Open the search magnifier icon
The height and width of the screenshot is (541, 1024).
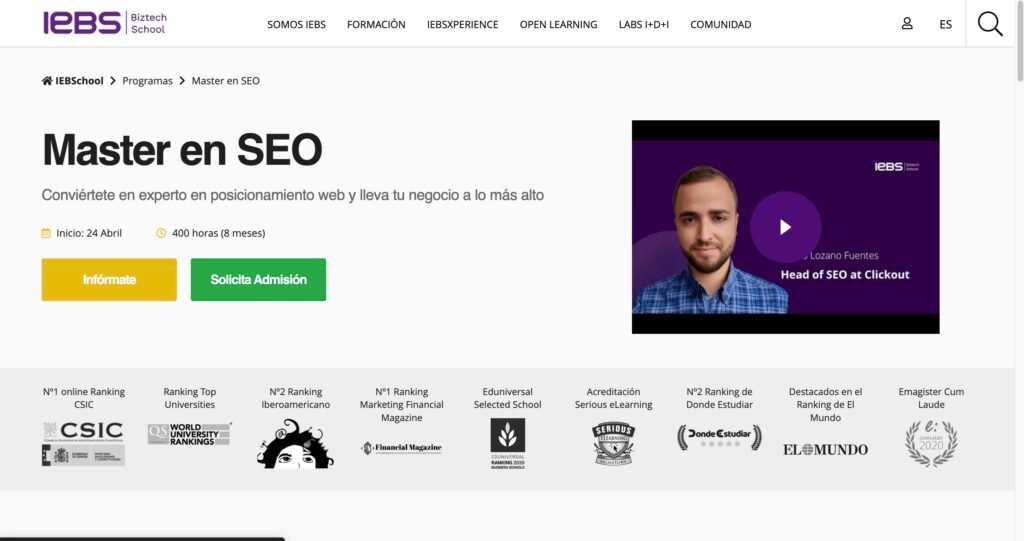(990, 24)
